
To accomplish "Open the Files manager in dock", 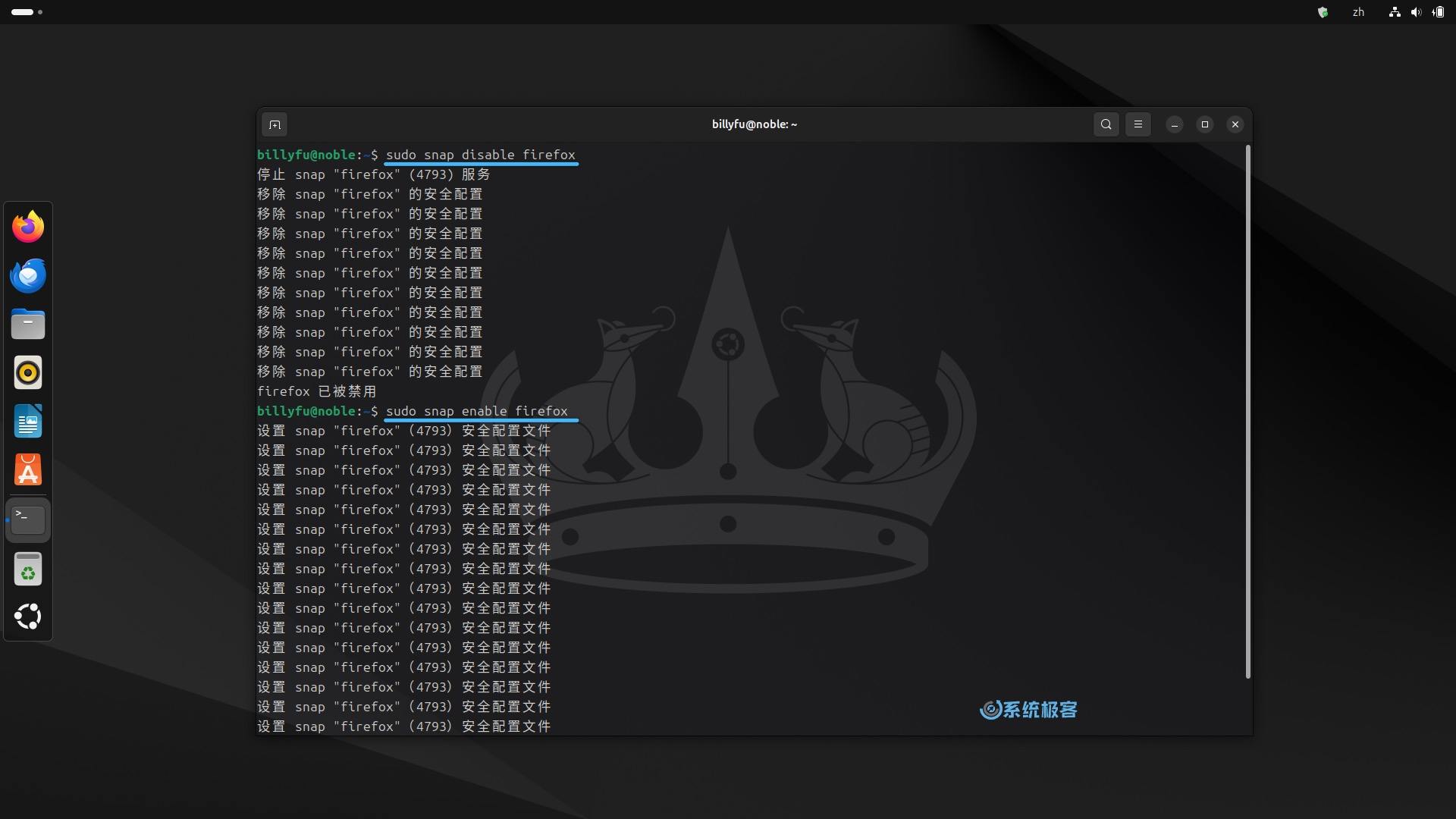I will (x=28, y=324).
